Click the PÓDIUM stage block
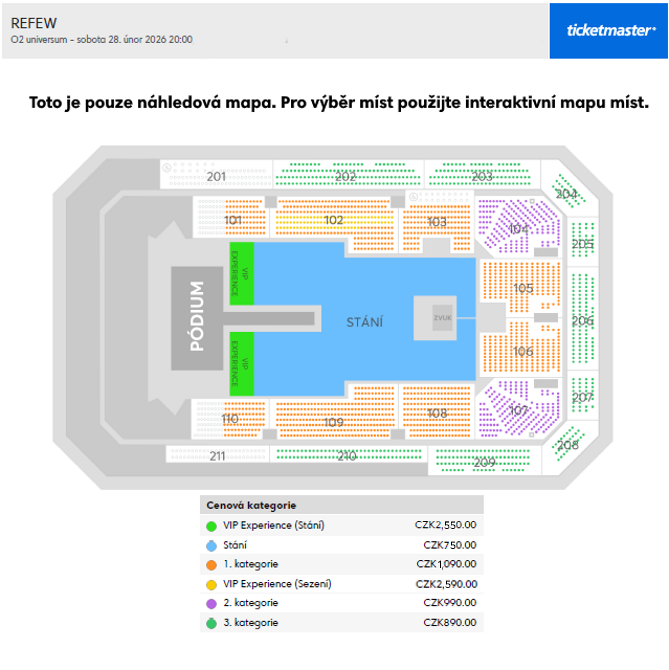The width and height of the screenshot is (669, 670). click(196, 316)
